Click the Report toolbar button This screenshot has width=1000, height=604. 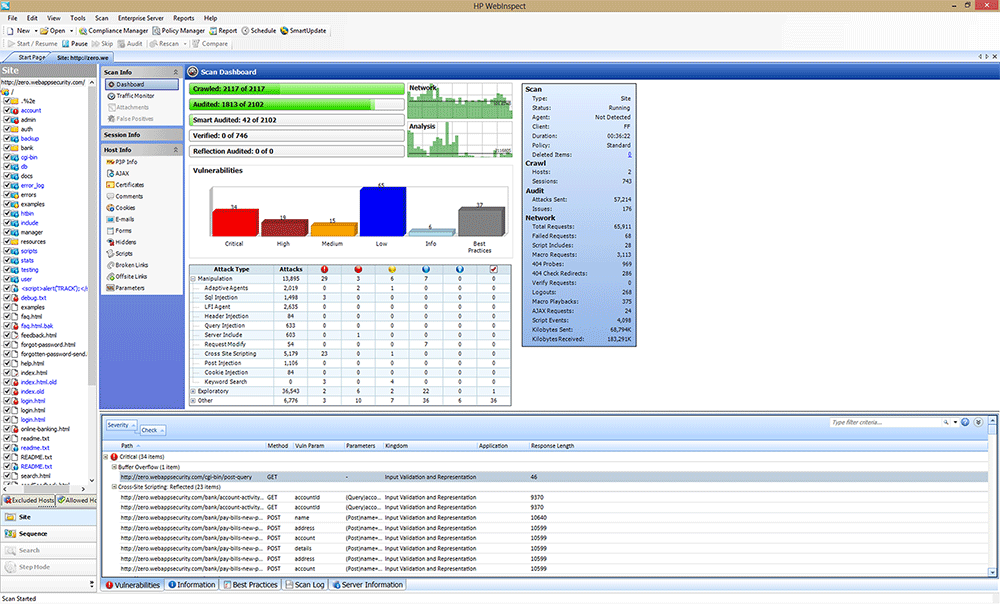(x=223, y=31)
